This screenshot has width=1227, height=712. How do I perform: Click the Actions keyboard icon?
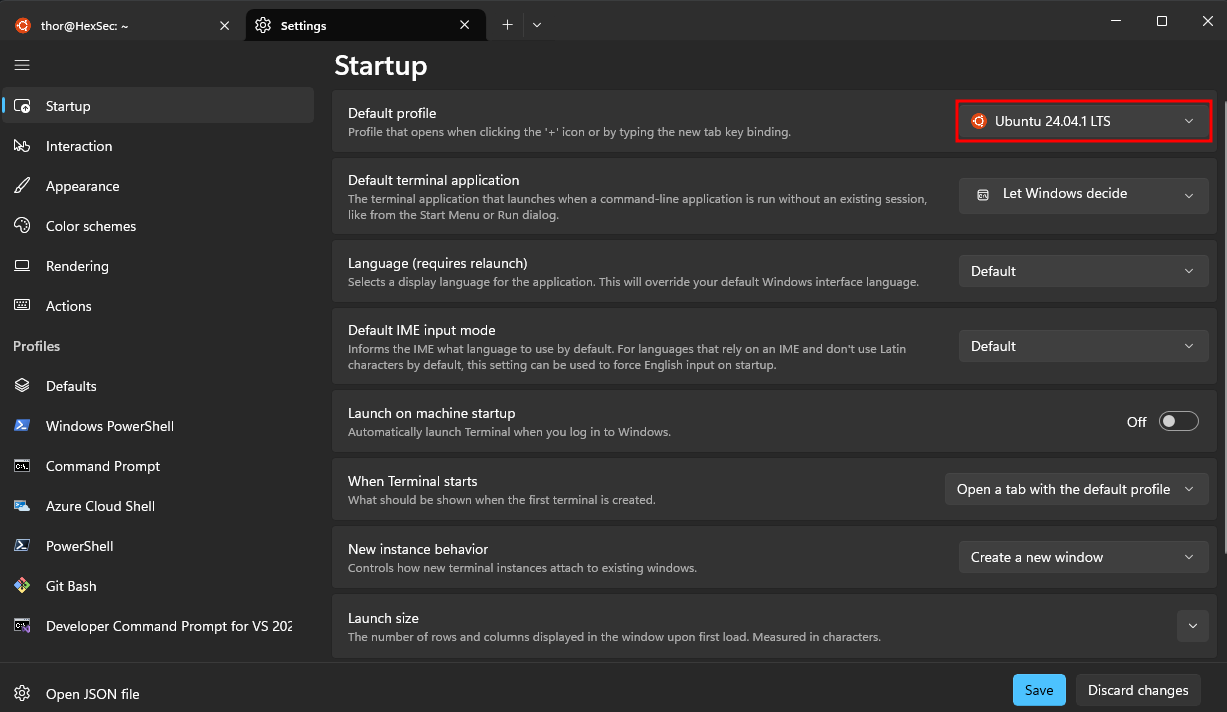22,306
